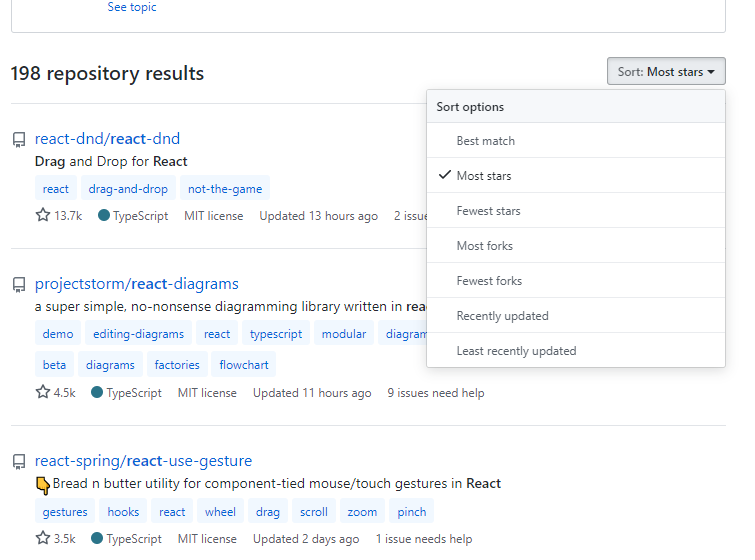Select Best match sort option
755x560 pixels.
click(576, 141)
